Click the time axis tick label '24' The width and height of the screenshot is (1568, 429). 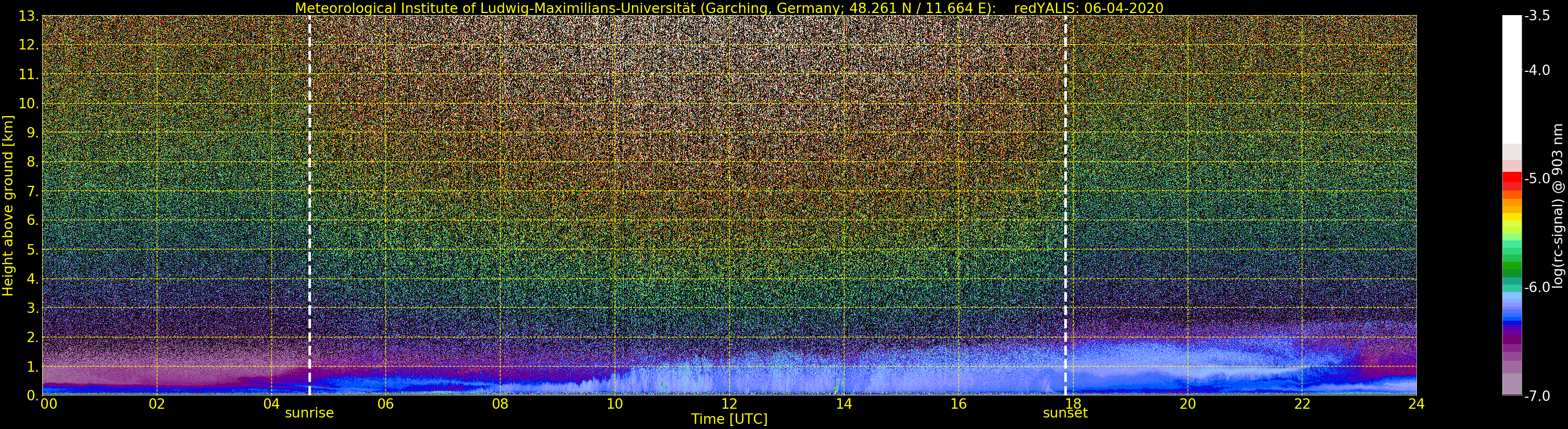click(x=1416, y=404)
